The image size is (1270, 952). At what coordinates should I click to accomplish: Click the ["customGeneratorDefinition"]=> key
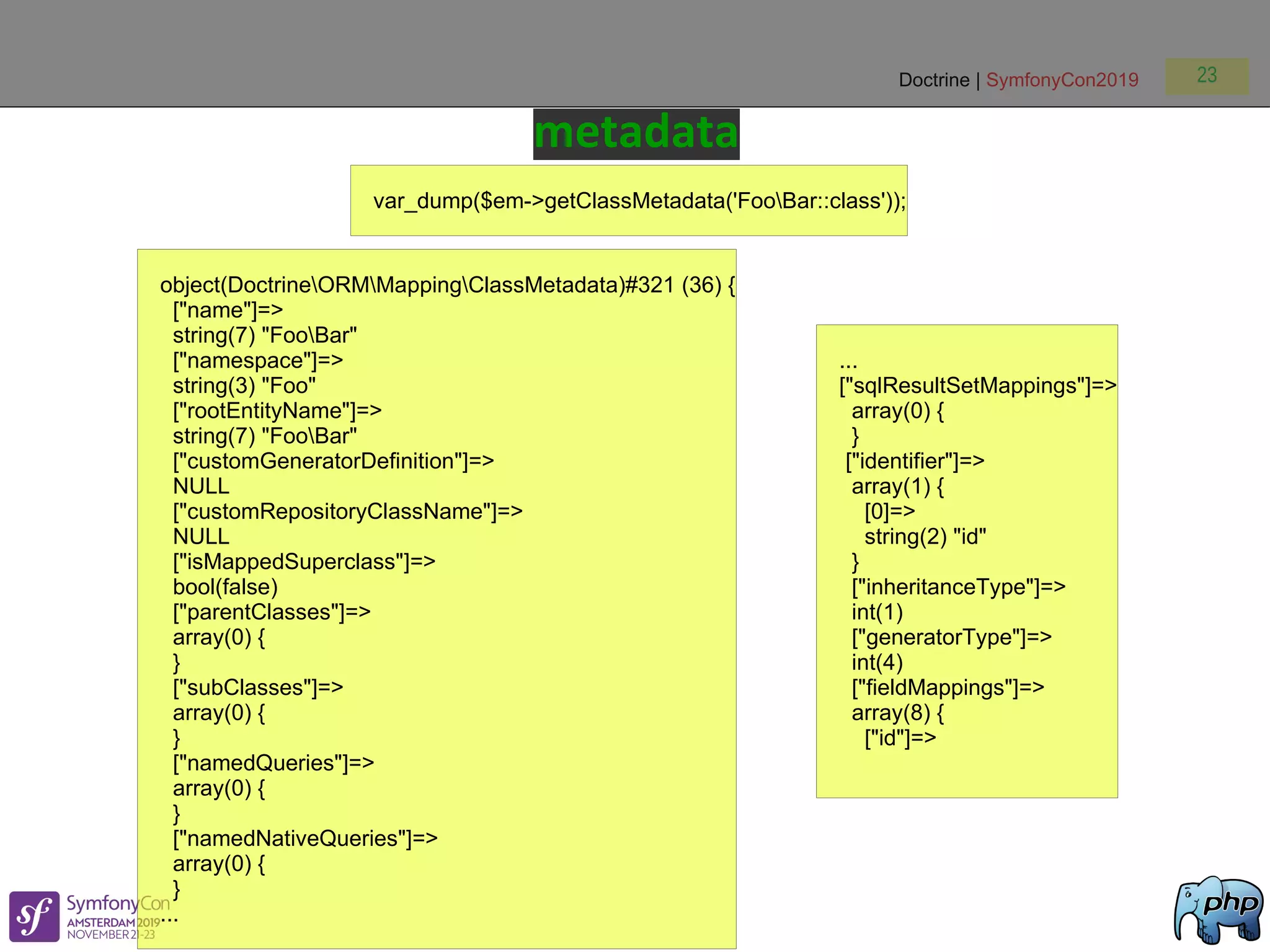point(334,461)
